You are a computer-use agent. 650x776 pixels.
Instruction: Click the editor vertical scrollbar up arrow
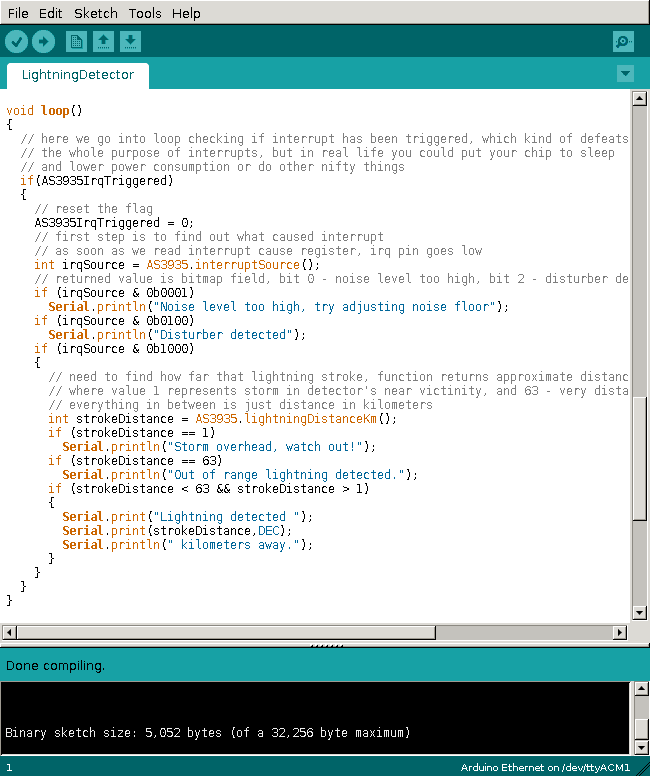[640, 98]
